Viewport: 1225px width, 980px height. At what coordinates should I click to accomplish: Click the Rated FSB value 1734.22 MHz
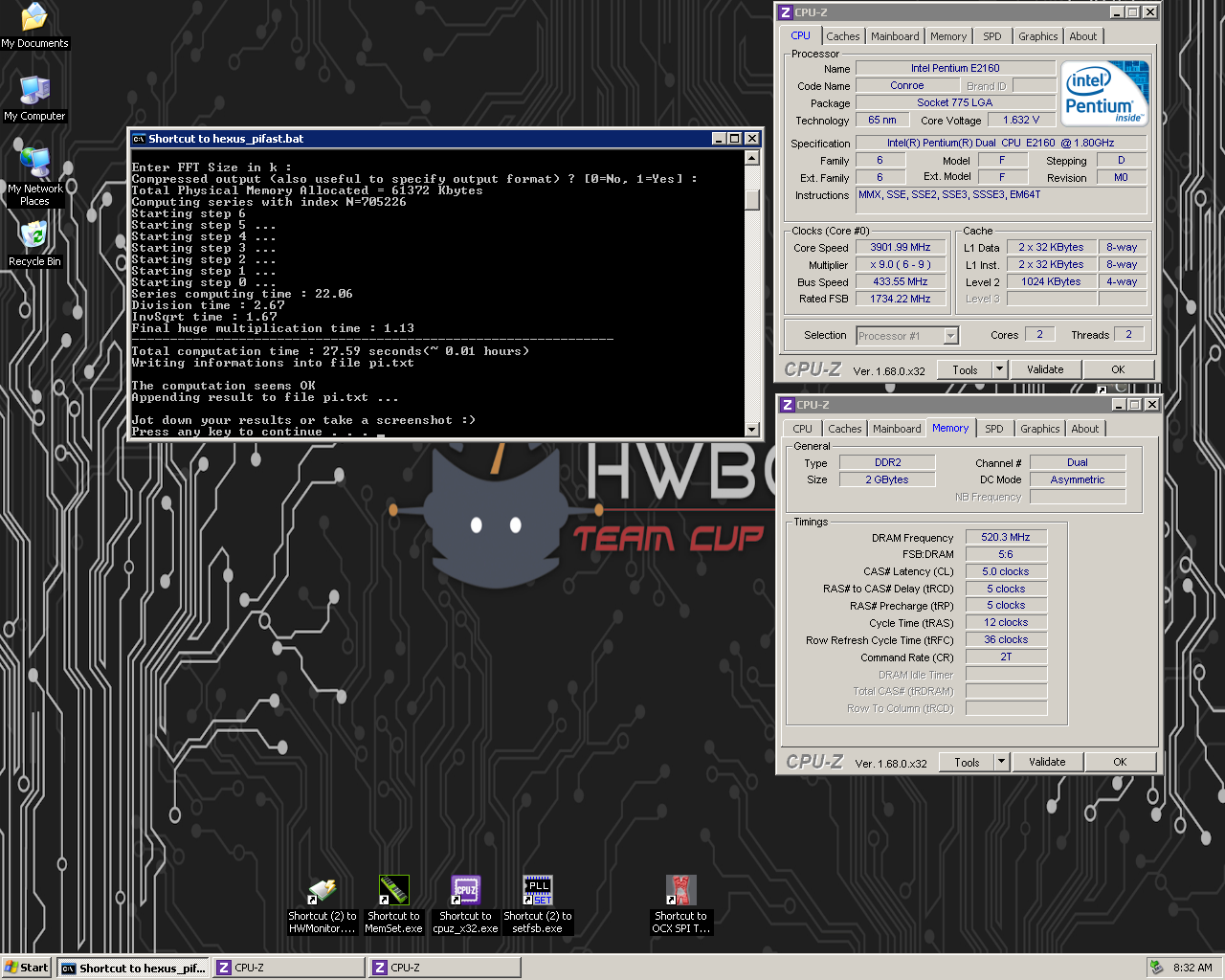pyautogui.click(x=900, y=299)
